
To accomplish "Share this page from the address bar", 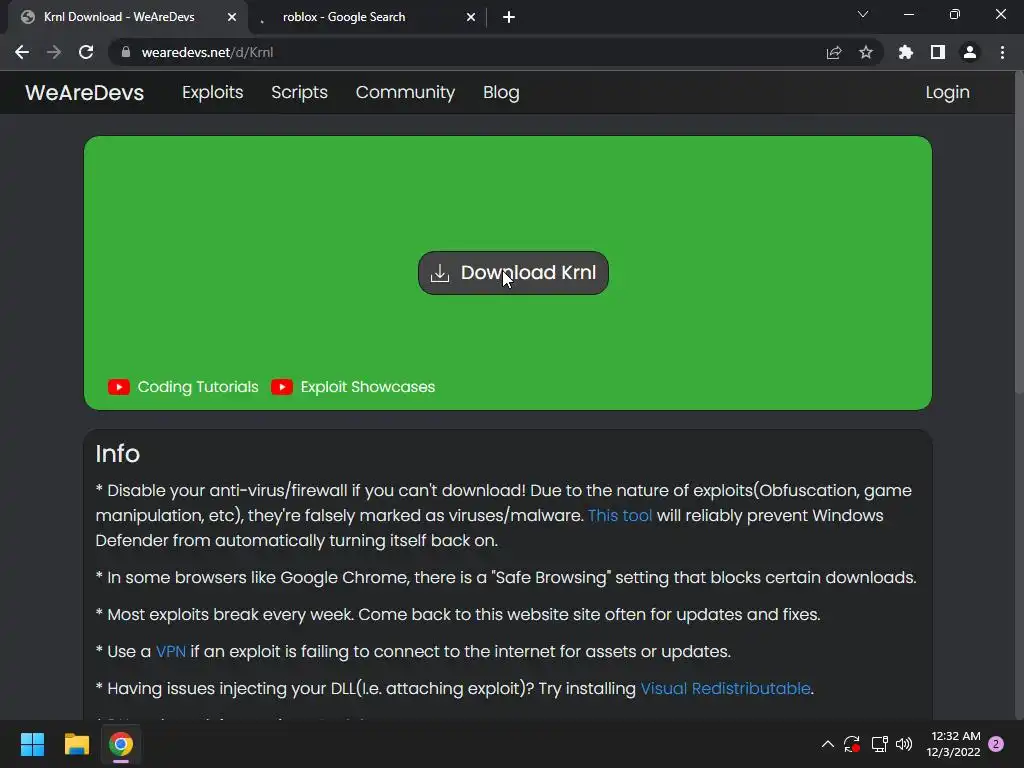I will point(834,52).
